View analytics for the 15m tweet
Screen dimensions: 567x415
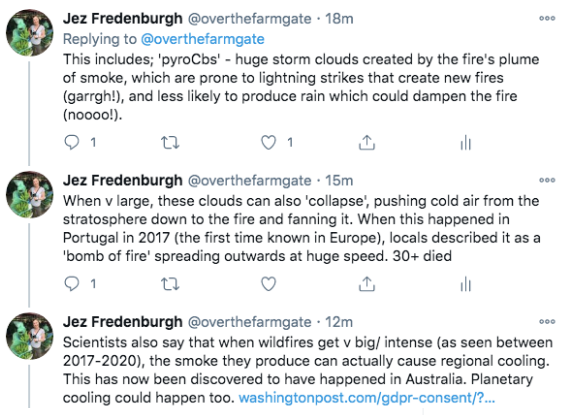tap(465, 284)
